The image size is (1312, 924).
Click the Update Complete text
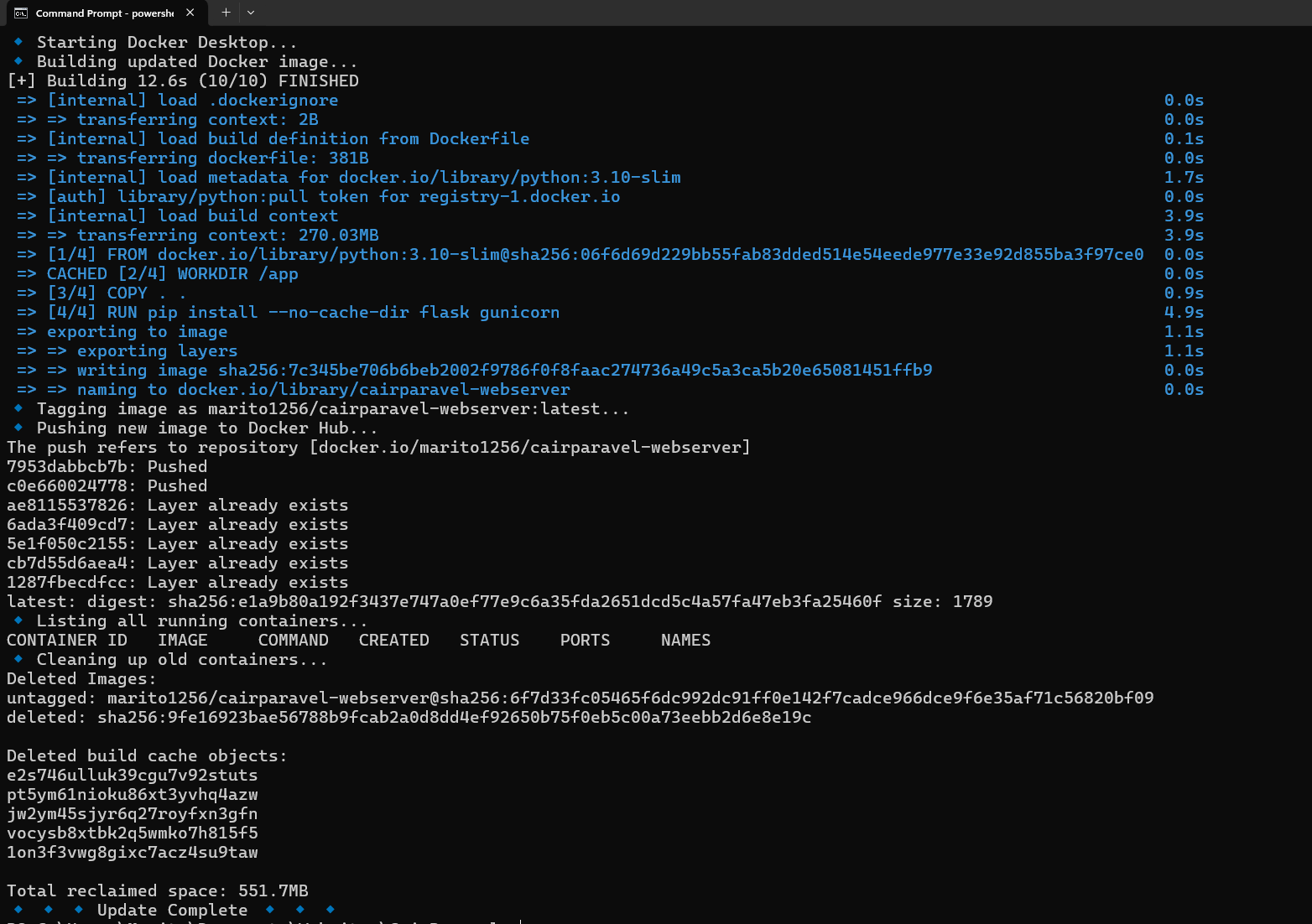click(172, 910)
